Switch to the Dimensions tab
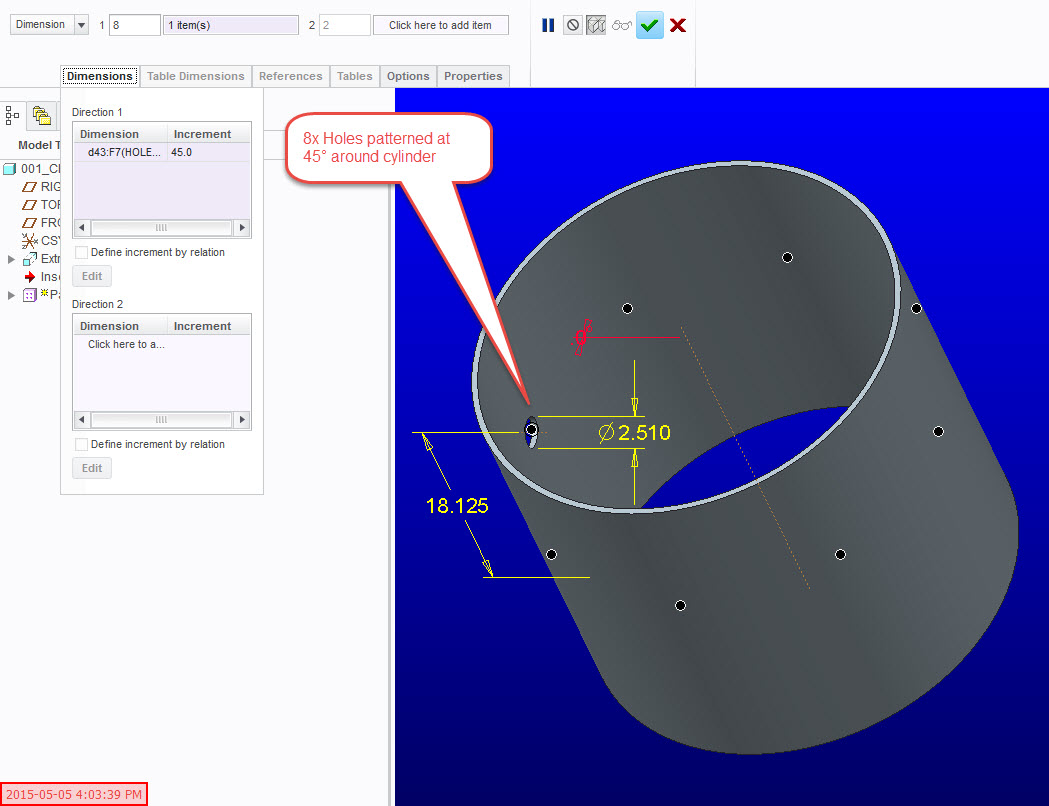1049x806 pixels. tap(100, 76)
